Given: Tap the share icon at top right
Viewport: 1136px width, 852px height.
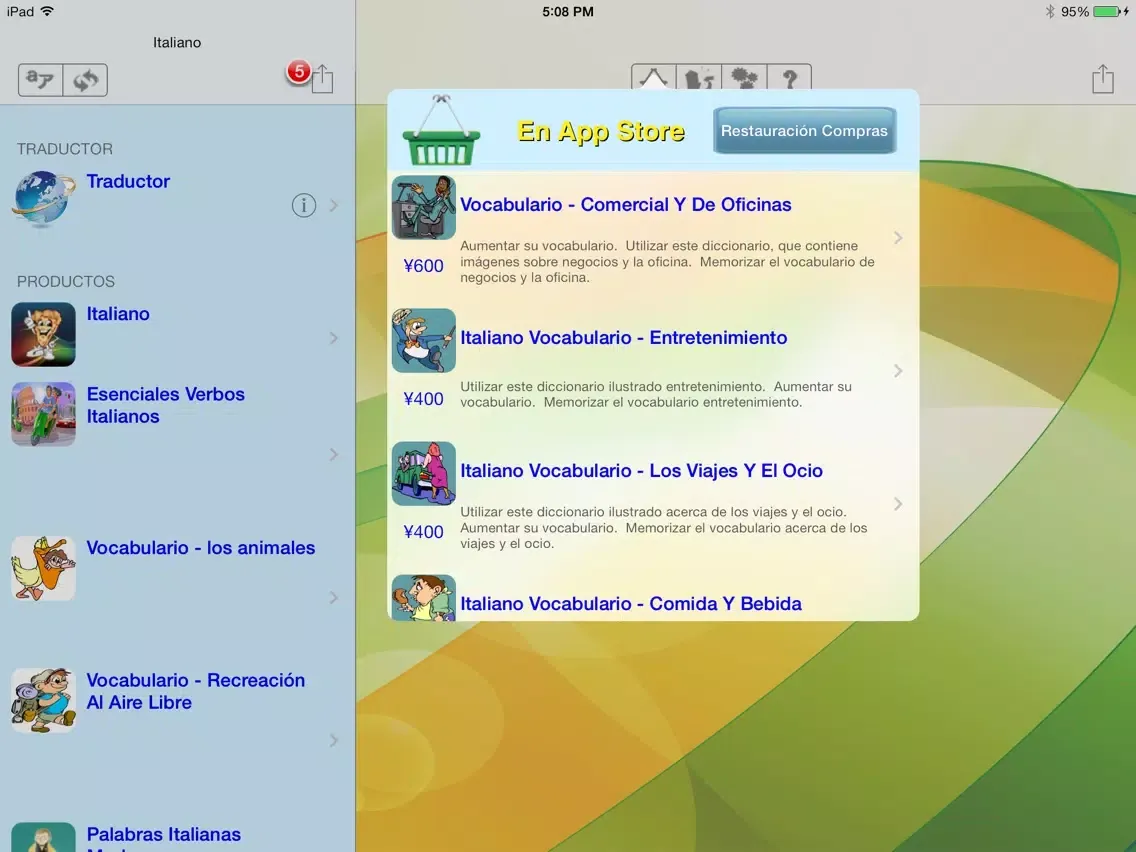Looking at the screenshot, I should [1102, 79].
